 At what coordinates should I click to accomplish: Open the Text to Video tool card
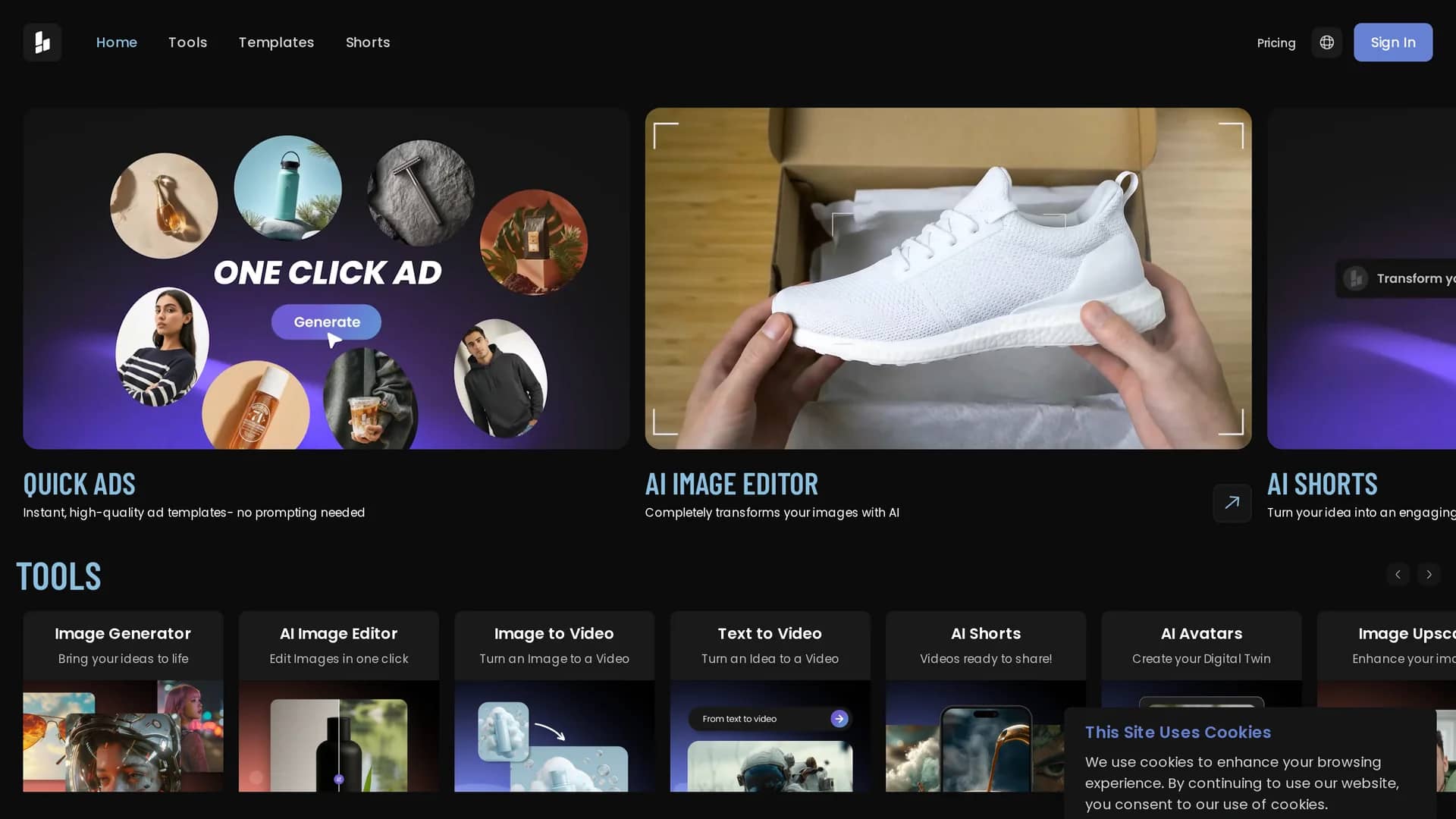[x=770, y=701]
